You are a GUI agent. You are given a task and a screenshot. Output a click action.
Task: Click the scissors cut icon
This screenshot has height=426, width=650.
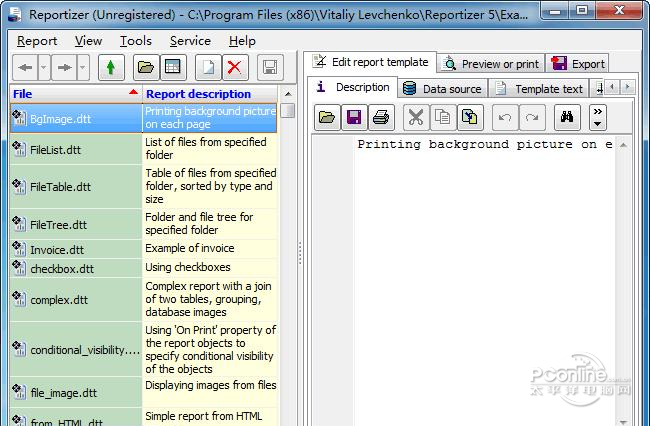(x=415, y=118)
